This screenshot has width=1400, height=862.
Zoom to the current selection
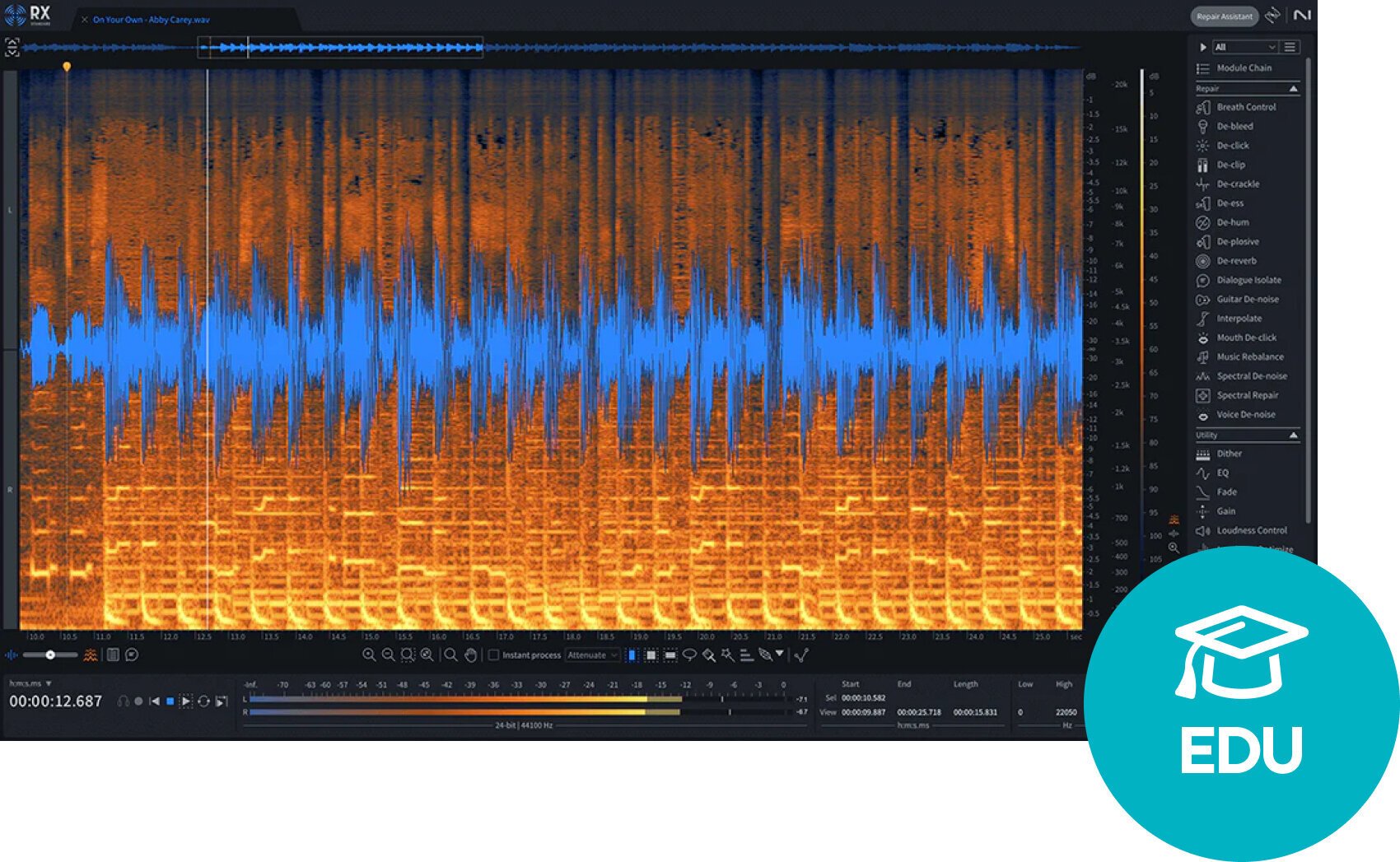point(408,655)
